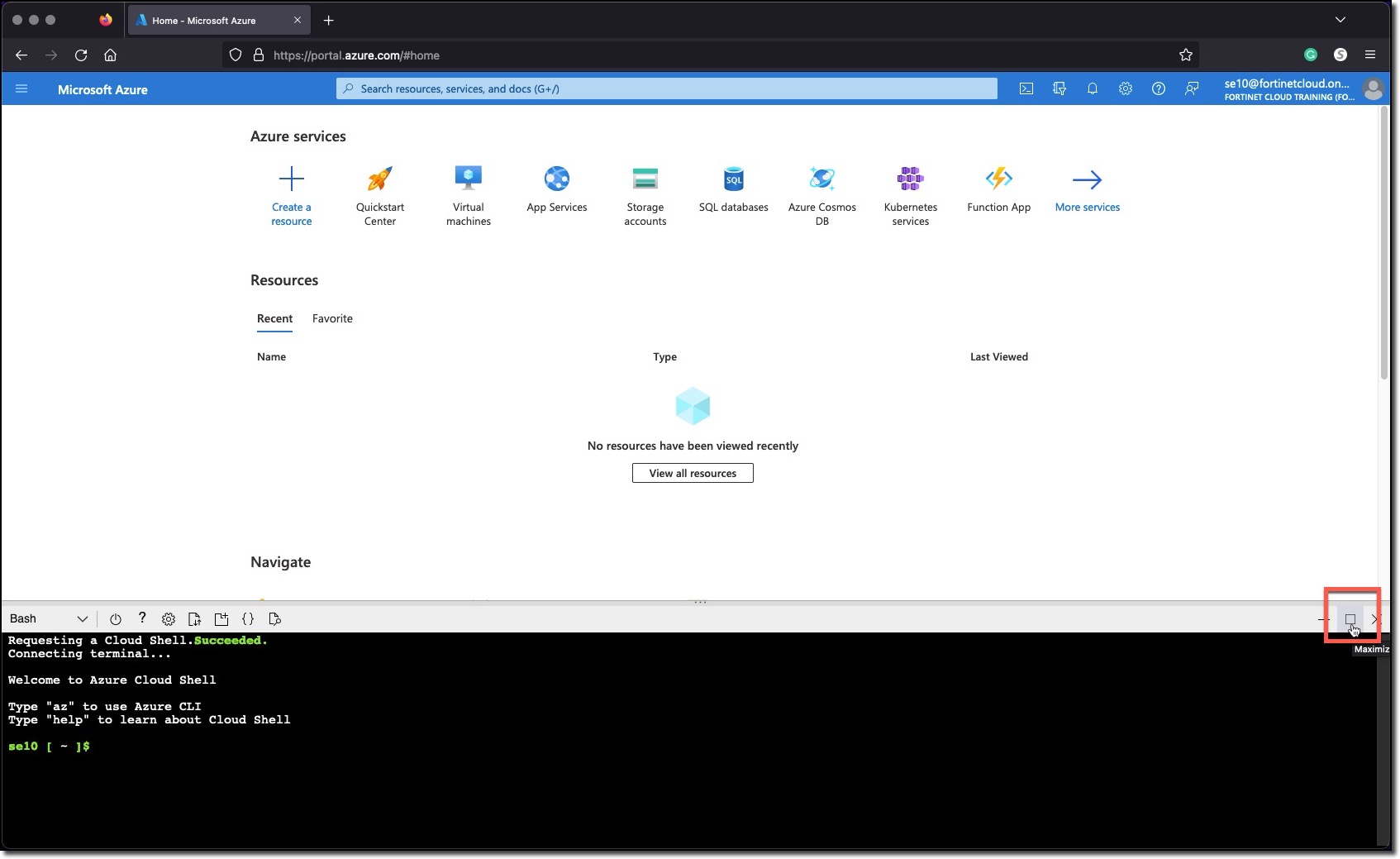Open the Directories and subscriptions filter icon
Viewport: 1400px width, 859px height.
[1060, 88]
